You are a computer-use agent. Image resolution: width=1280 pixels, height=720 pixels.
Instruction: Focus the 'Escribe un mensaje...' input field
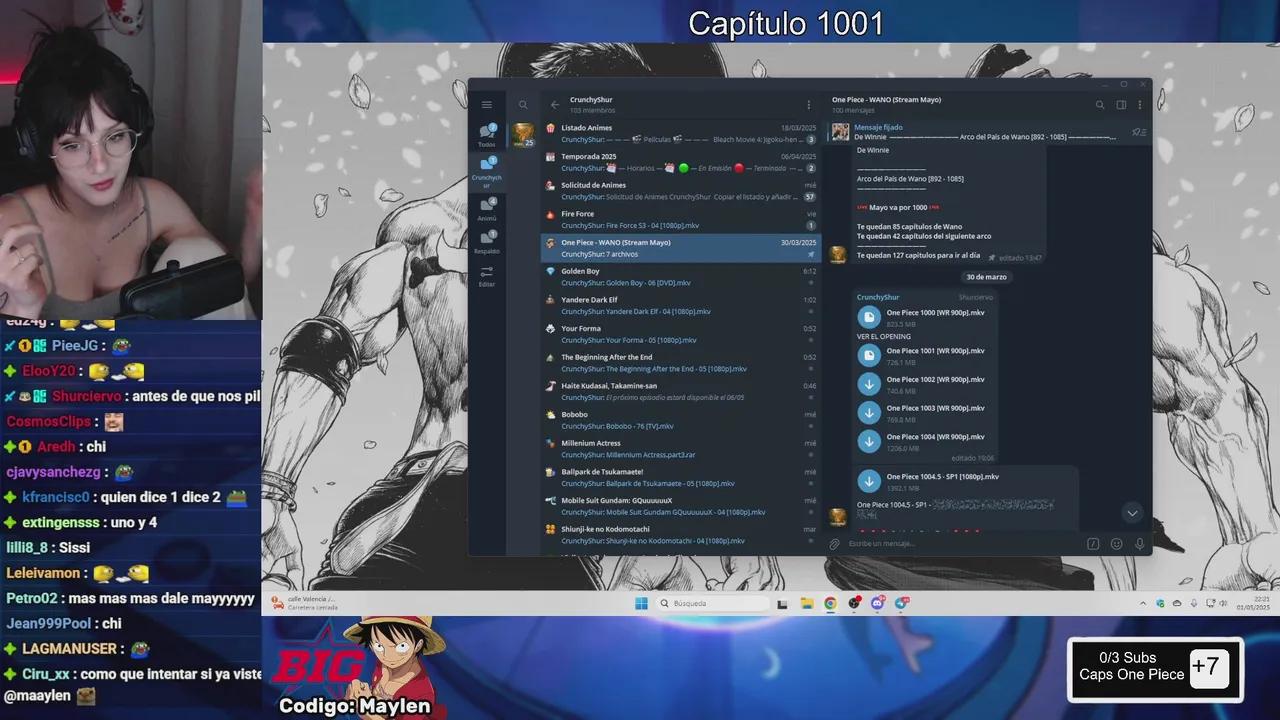965,544
